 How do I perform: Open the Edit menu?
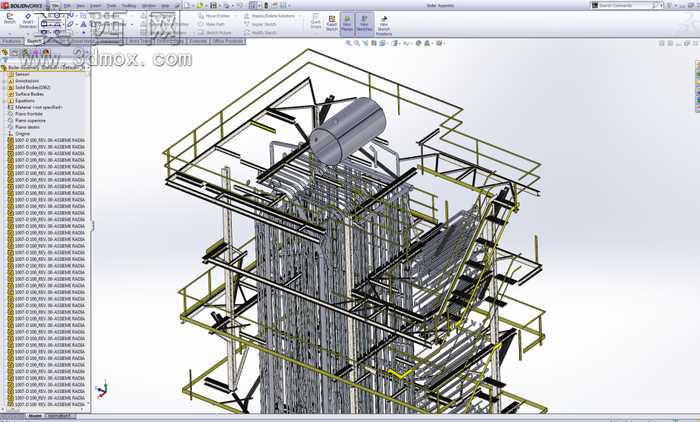[x=67, y=5]
